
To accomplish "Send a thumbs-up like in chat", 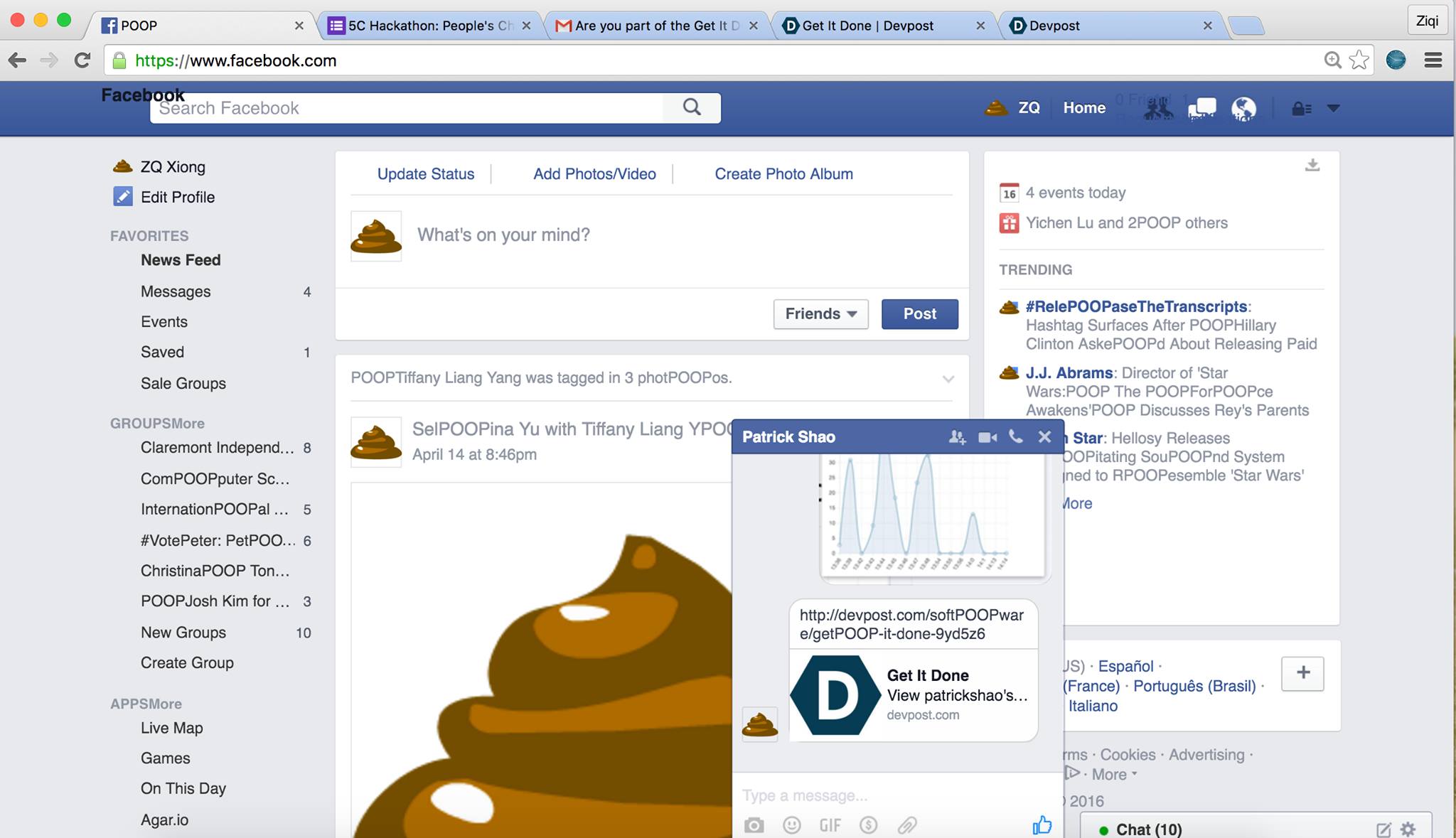I will coord(1042,824).
